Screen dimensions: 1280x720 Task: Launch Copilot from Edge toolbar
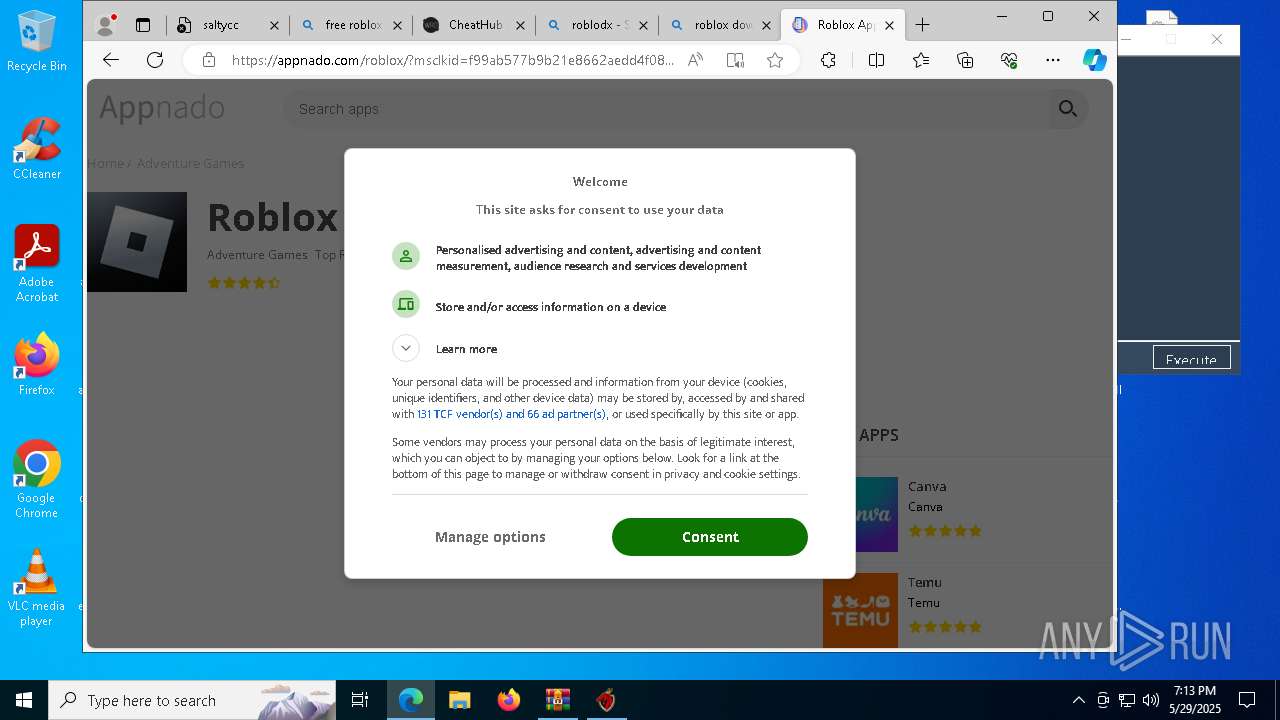point(1095,60)
